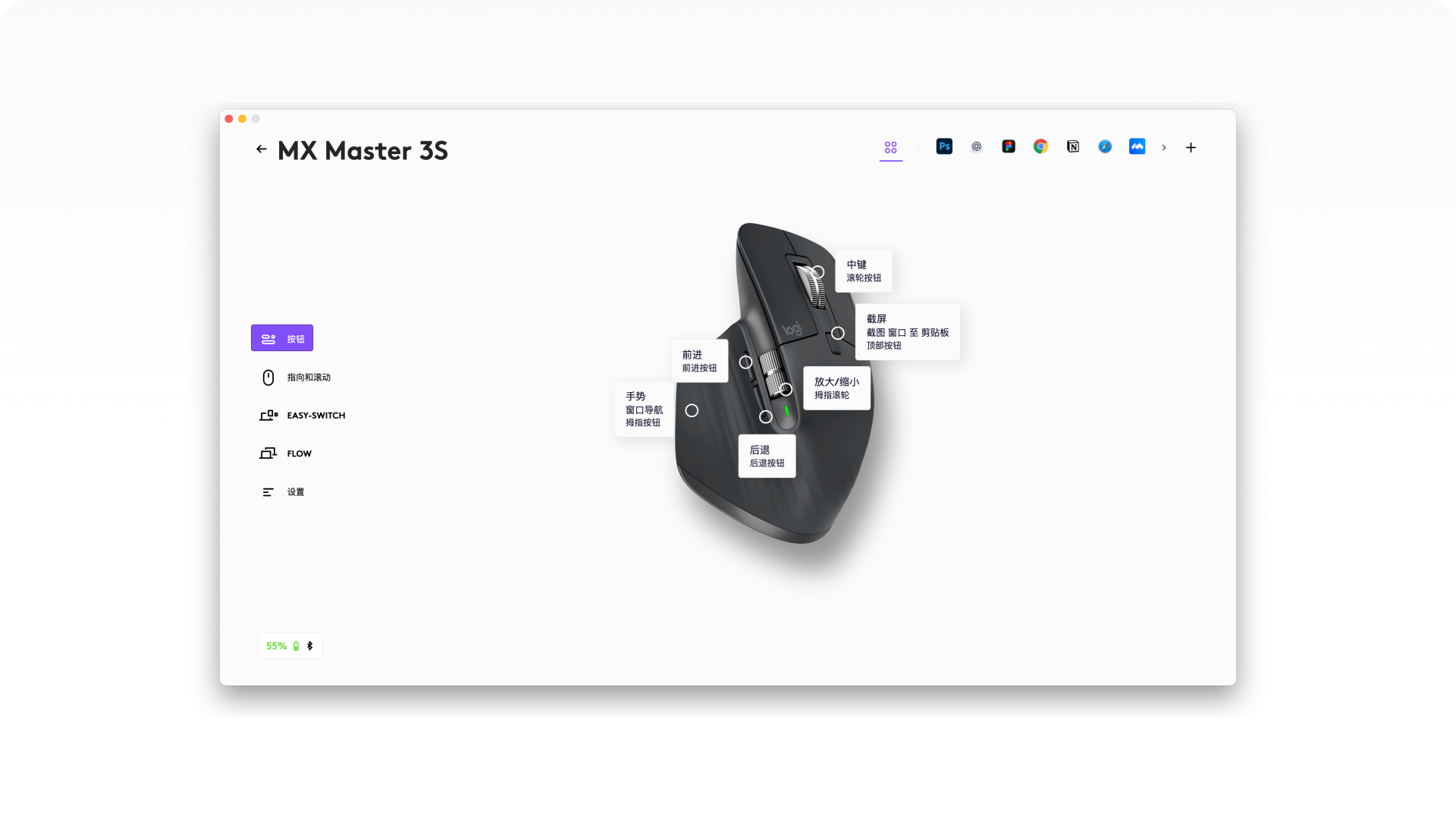The image size is (1456, 819).
Task: Show previous app profiles with left chevron
Action: (x=918, y=148)
